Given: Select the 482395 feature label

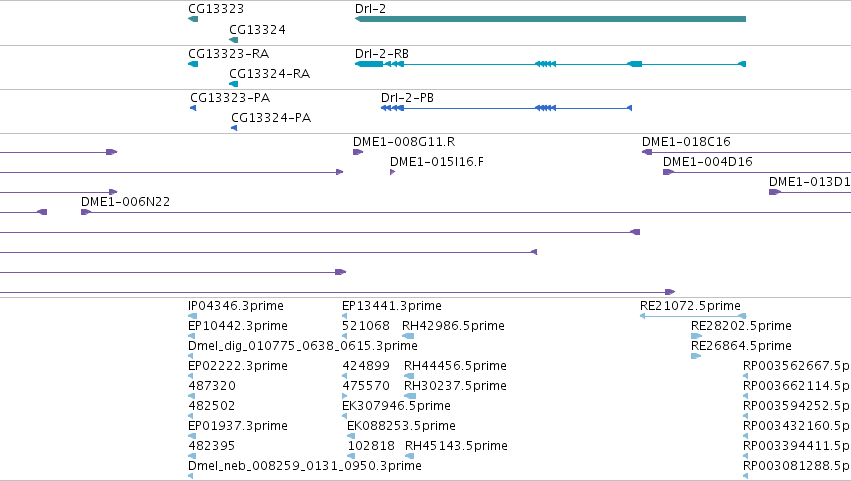Looking at the screenshot, I should (x=212, y=446).
